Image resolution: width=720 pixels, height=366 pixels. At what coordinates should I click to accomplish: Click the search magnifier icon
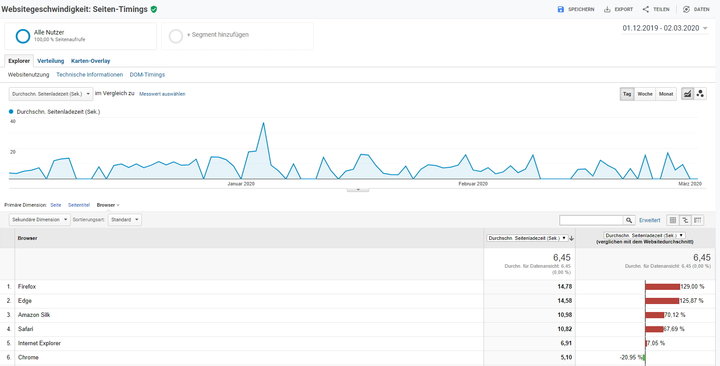coord(629,220)
